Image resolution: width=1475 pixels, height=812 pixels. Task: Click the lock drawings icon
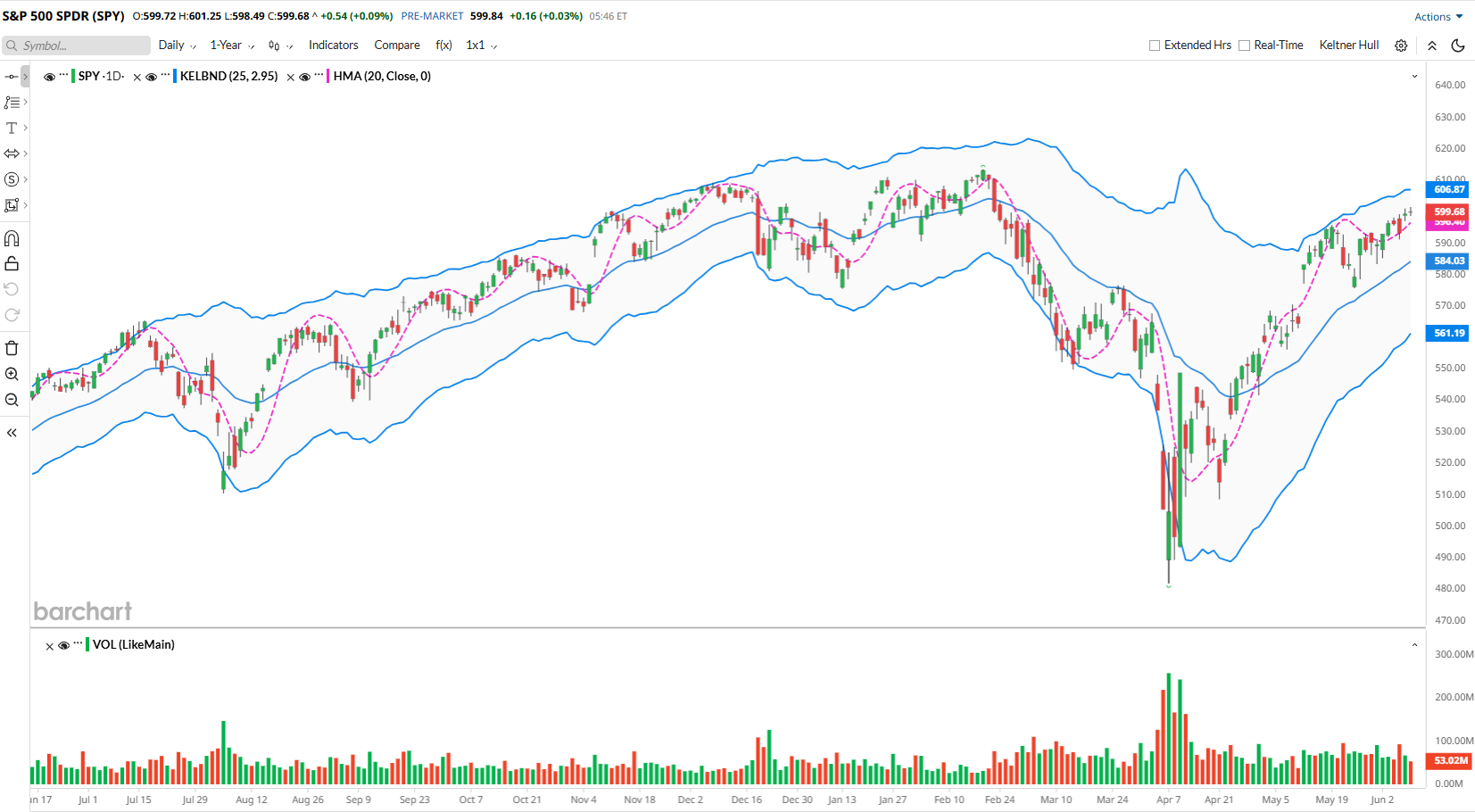coord(12,263)
